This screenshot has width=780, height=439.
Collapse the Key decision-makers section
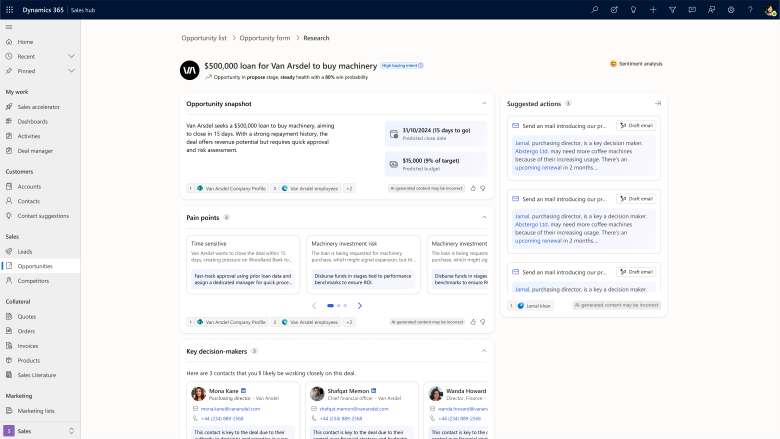click(x=484, y=351)
